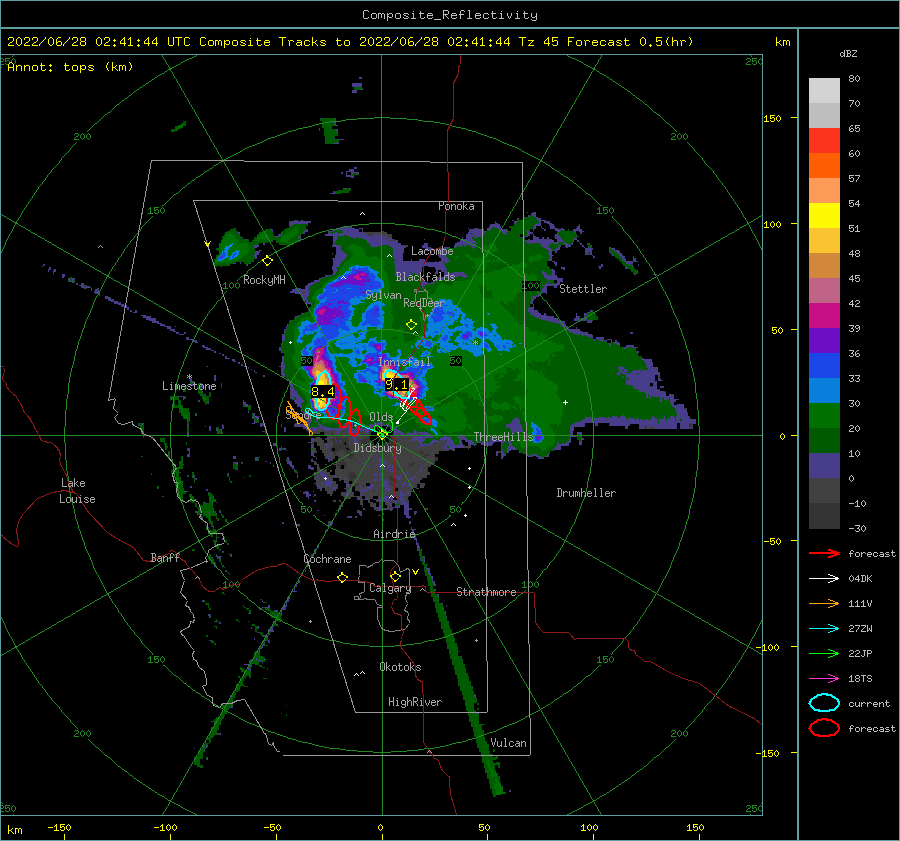Click the yellow diamond marker above Calgary
The height and width of the screenshot is (841, 900).
point(395,576)
